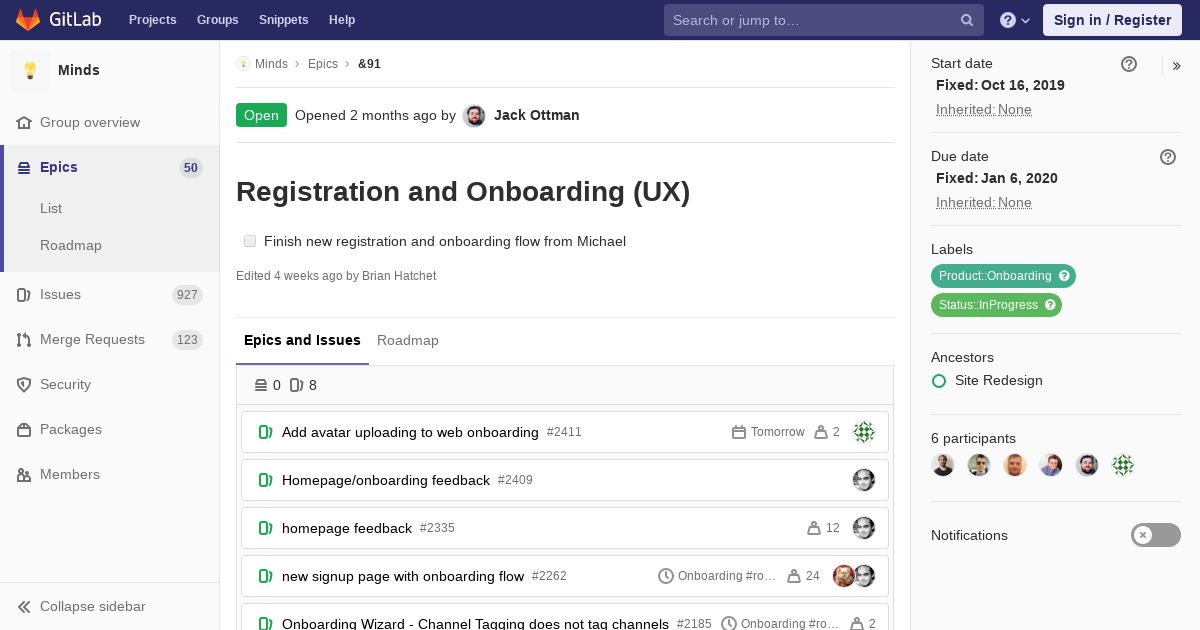Open the epics List view
This screenshot has width=1200, height=630.
(51, 208)
